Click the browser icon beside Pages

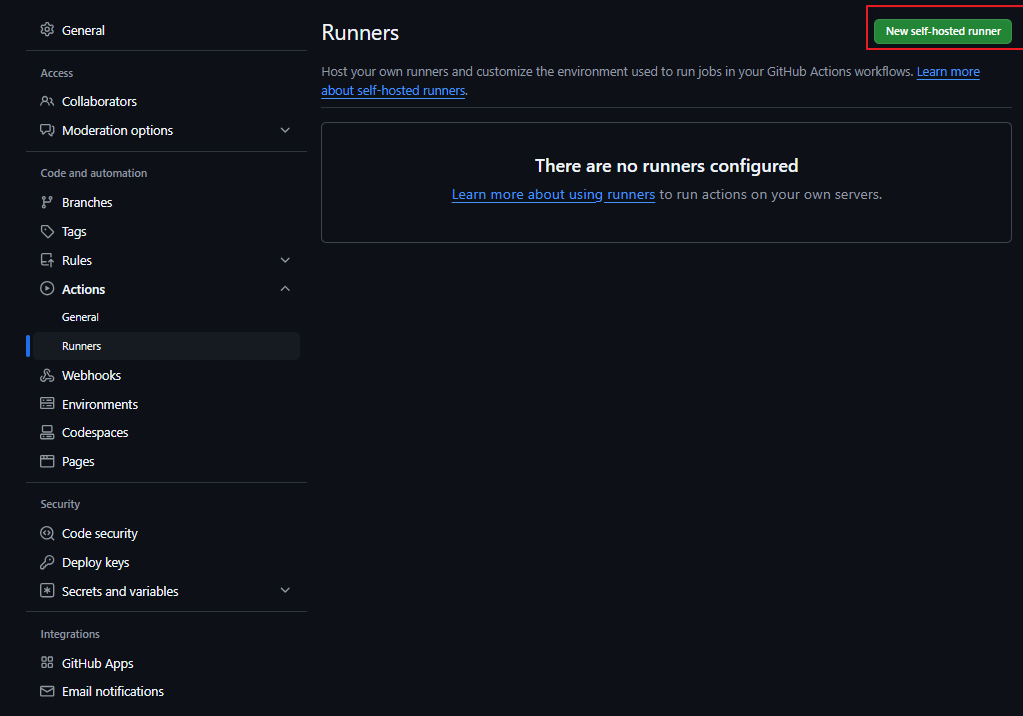pos(47,461)
